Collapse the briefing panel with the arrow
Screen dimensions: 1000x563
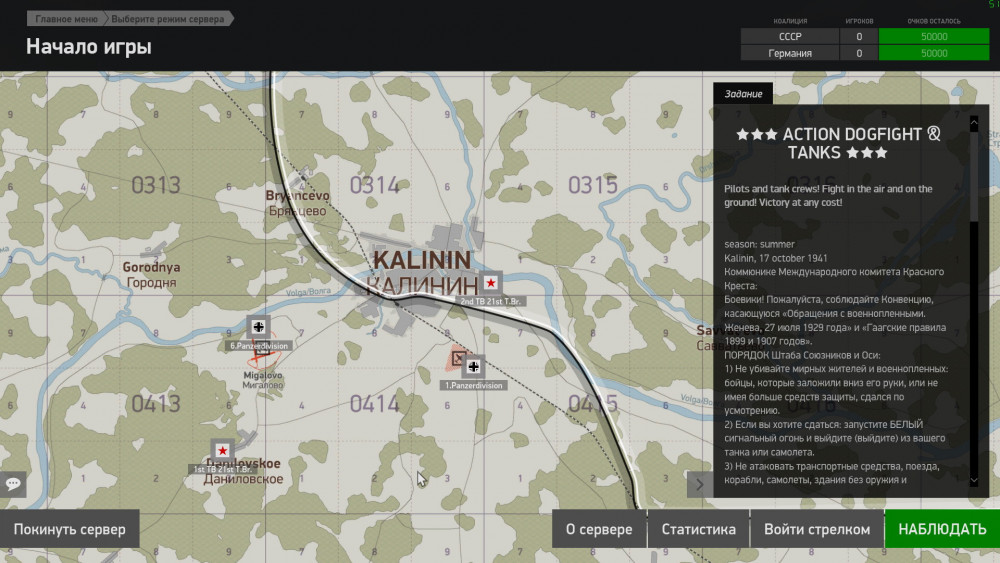pos(700,485)
